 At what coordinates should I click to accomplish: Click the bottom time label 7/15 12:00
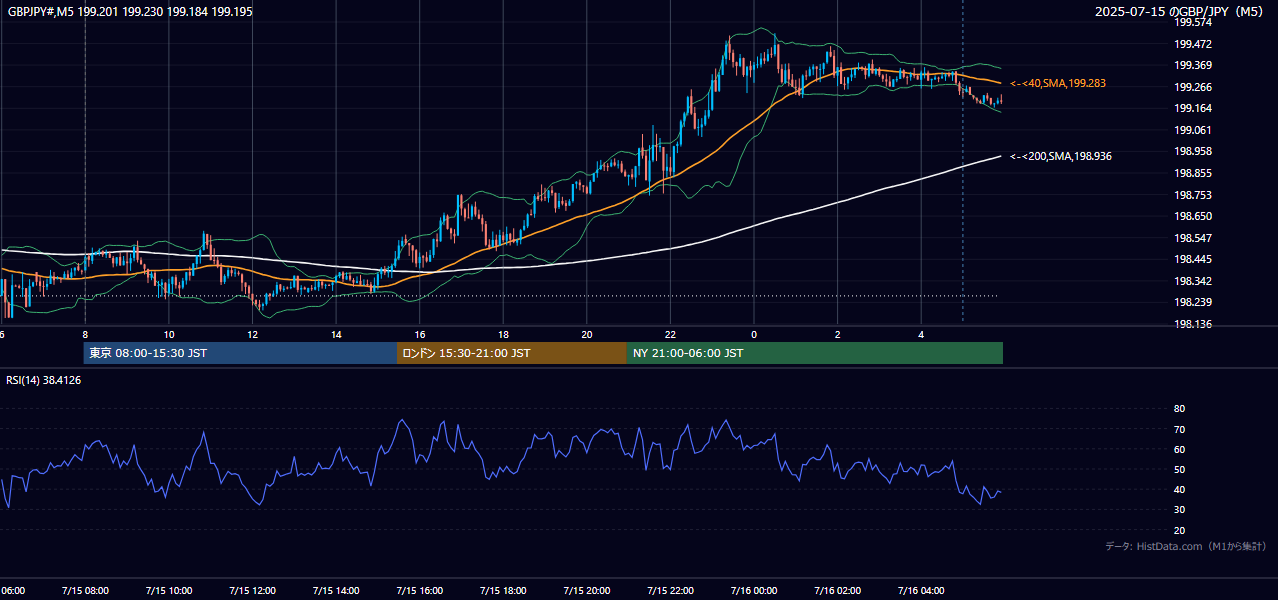252,590
